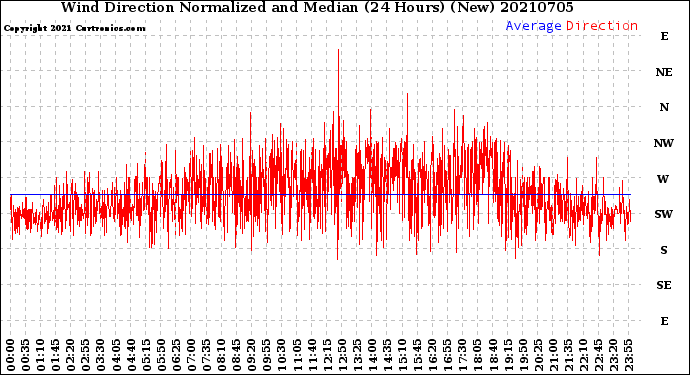Click the 'N' axis label
690x375 pixels.
pos(664,107)
